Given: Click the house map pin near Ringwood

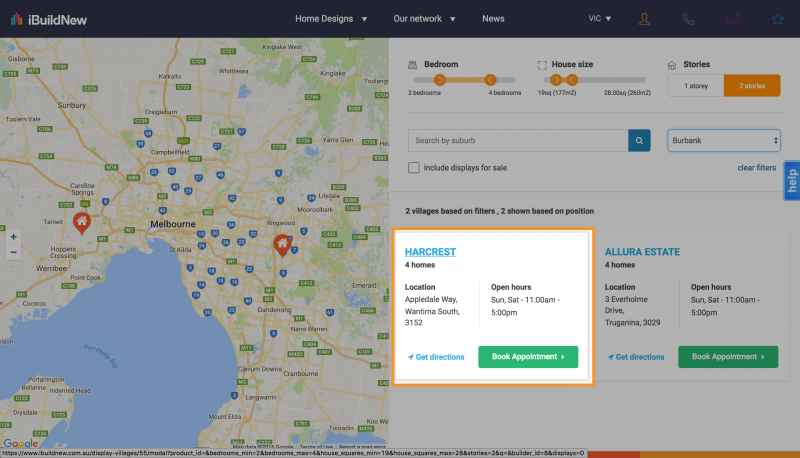Looking at the screenshot, I should pos(283,244).
